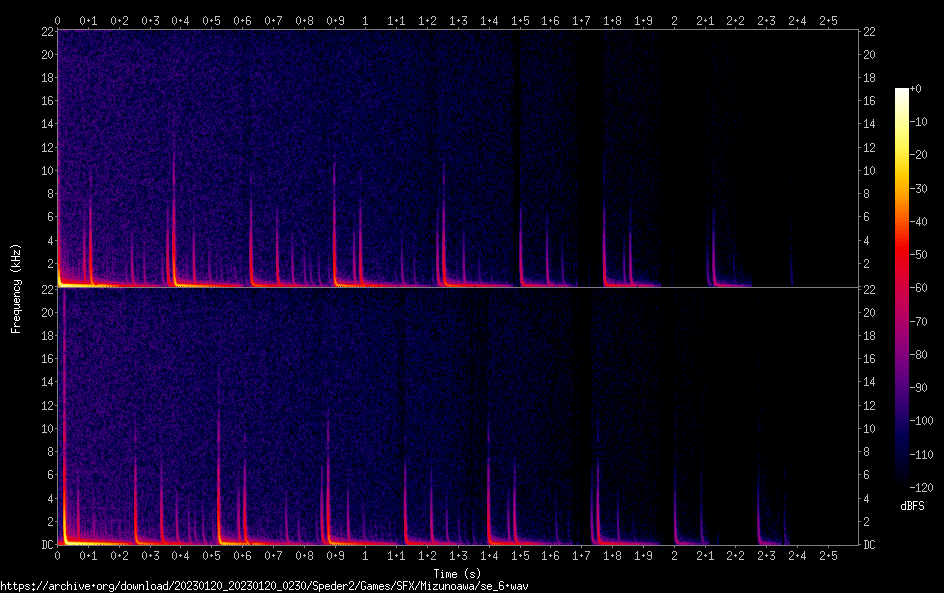Select the 2.5 tick on the top time axis
Screen dimensions: 944x593
click(x=828, y=21)
